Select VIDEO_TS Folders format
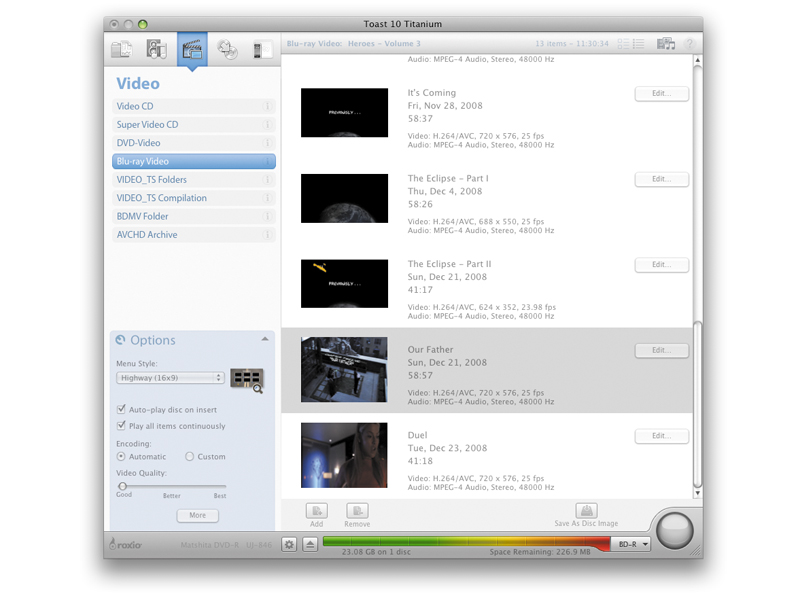This screenshot has width=800, height=600. [x=193, y=180]
